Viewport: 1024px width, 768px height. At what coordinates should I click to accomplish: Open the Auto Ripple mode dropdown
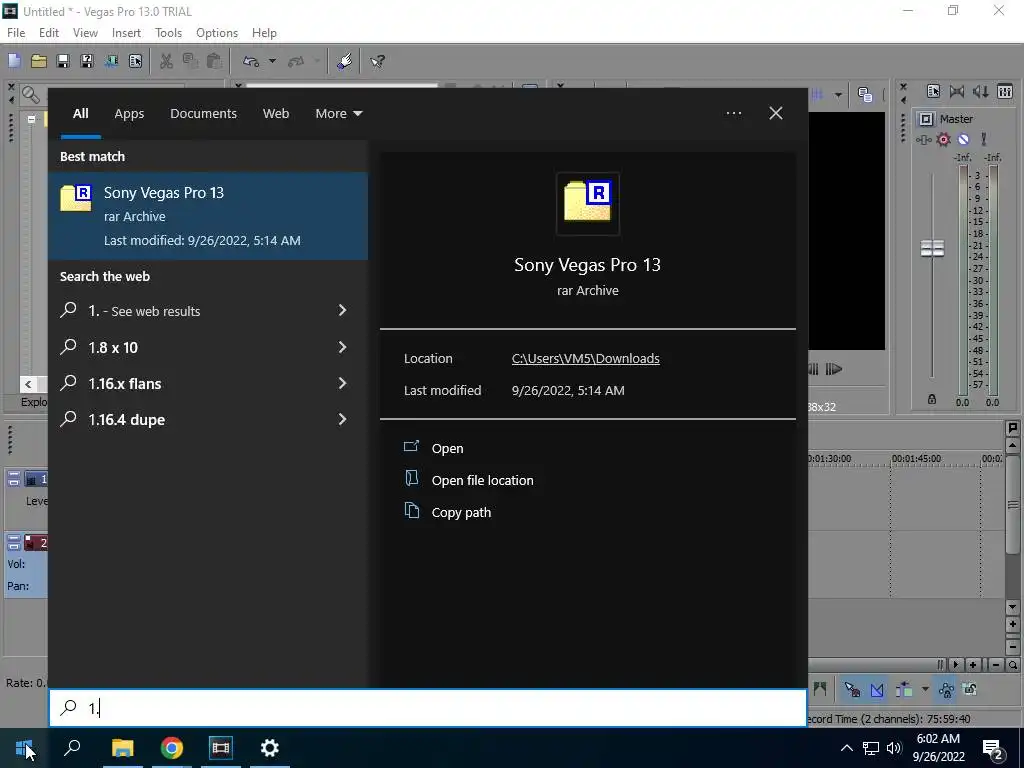(x=925, y=689)
